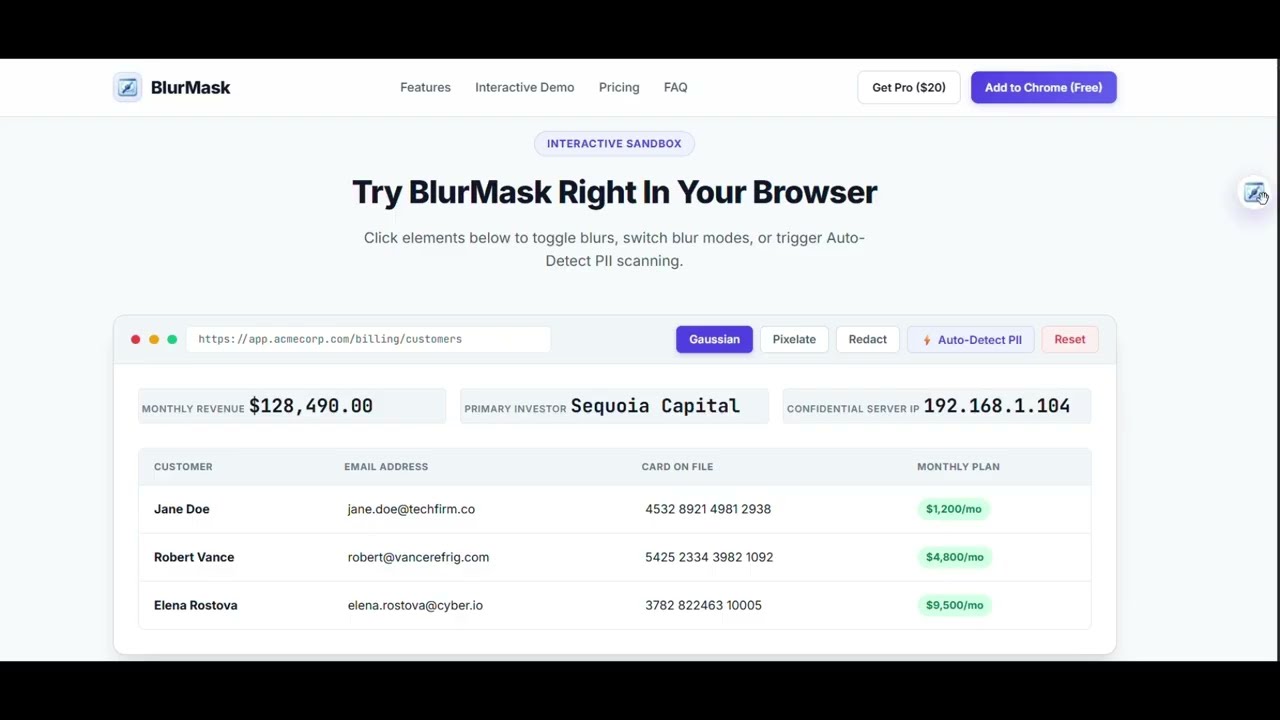This screenshot has height=720, width=1280.
Task: Click the $9,500/mo plan badge
Action: tap(955, 605)
